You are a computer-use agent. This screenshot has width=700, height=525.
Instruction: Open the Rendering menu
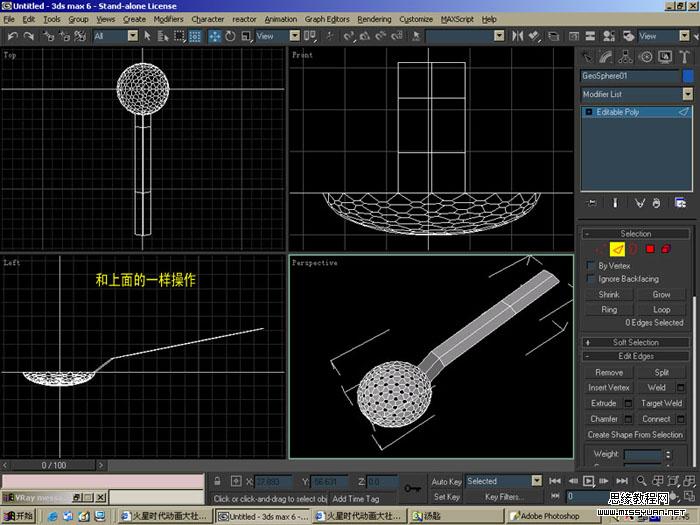tap(374, 19)
